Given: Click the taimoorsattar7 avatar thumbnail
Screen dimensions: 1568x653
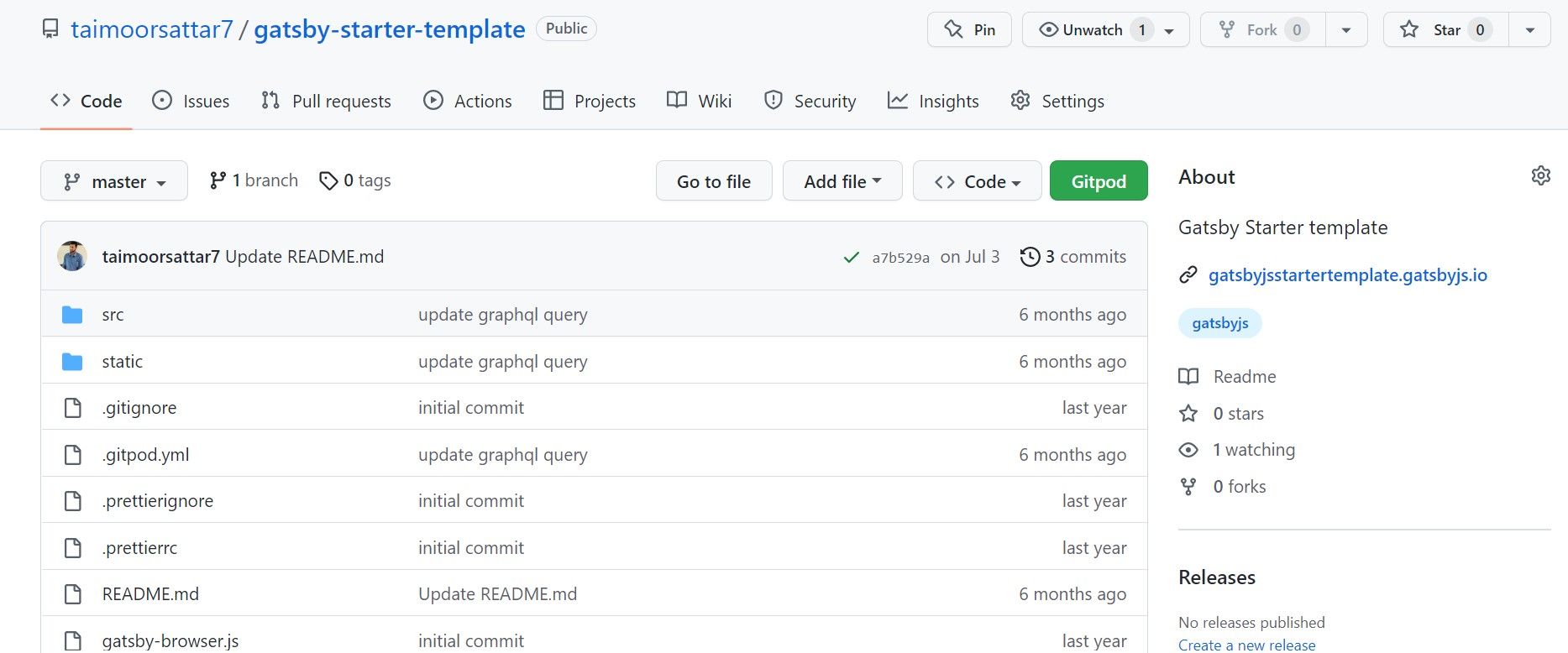Looking at the screenshot, I should [72, 256].
